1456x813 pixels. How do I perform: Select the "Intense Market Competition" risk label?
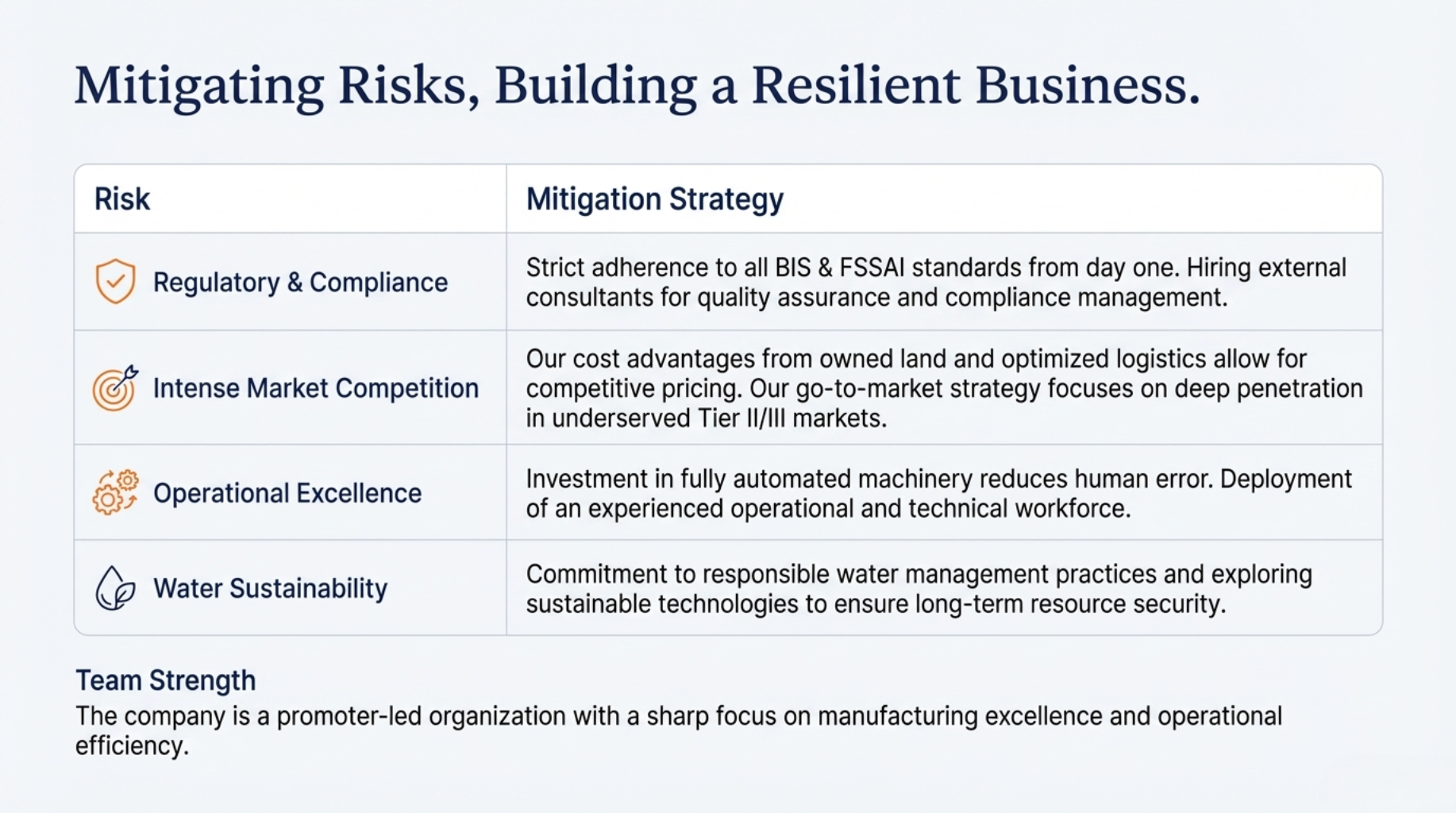(x=315, y=388)
